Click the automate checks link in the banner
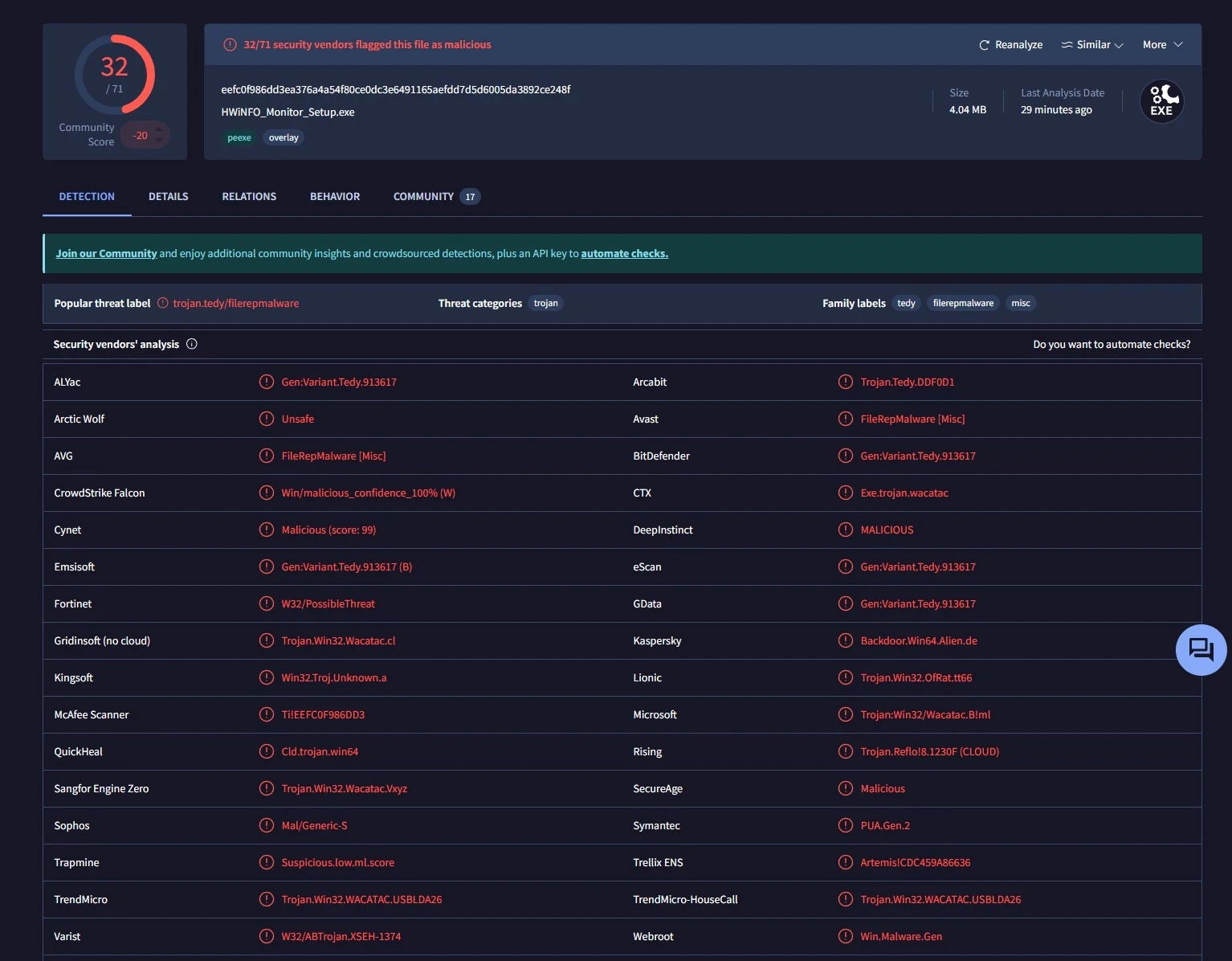 click(624, 253)
